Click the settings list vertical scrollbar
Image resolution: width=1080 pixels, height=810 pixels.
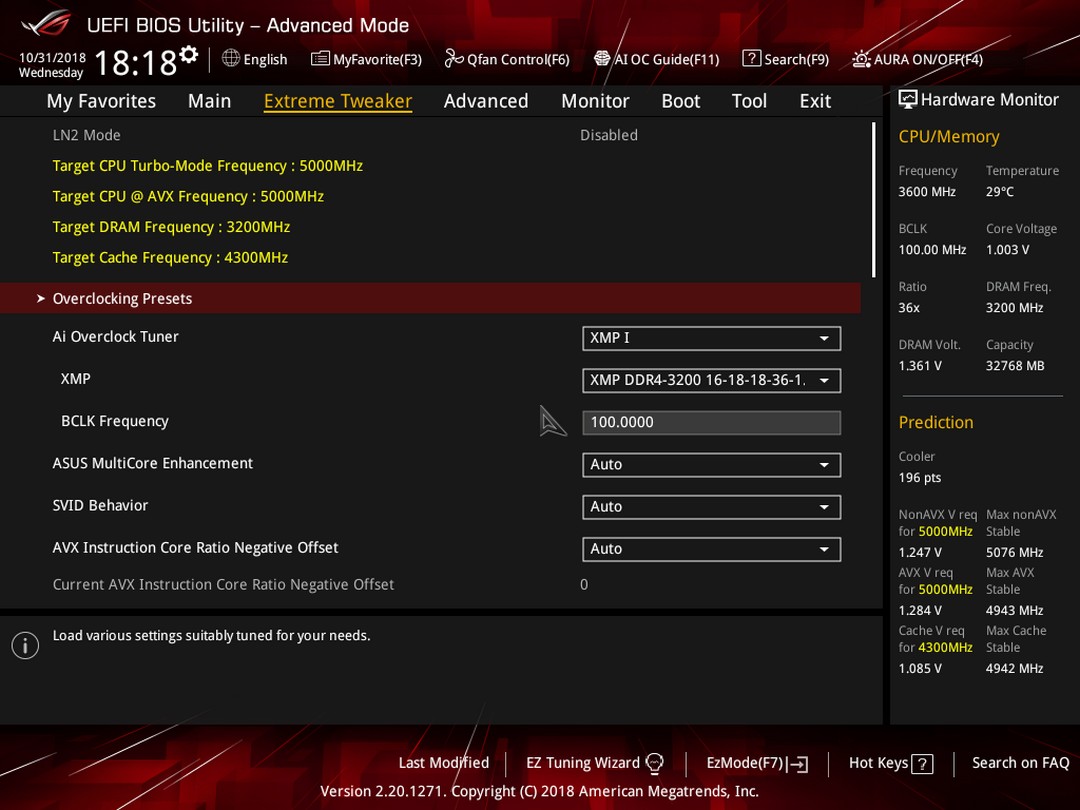(x=873, y=200)
